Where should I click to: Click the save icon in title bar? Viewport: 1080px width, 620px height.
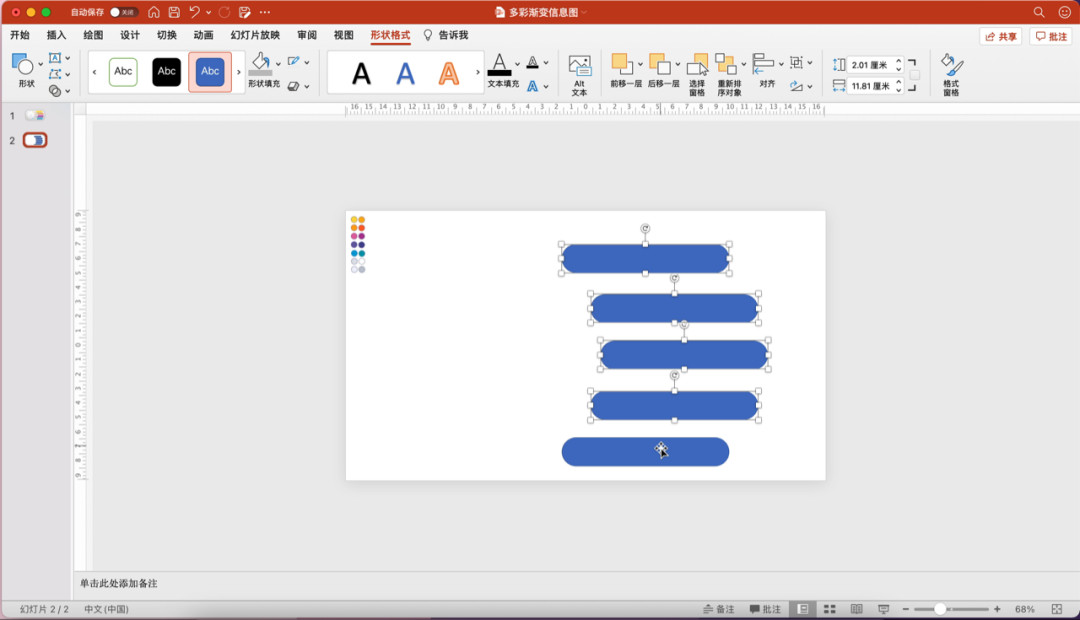pyautogui.click(x=174, y=12)
